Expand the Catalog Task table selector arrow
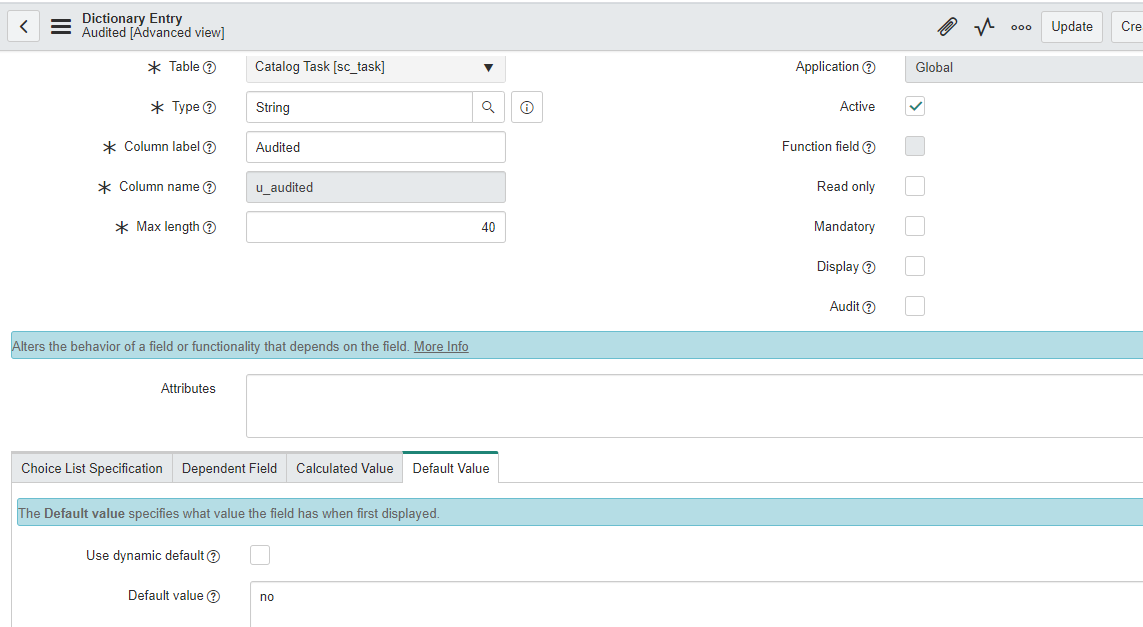Image resolution: width=1143 pixels, height=627 pixels. tap(488, 67)
